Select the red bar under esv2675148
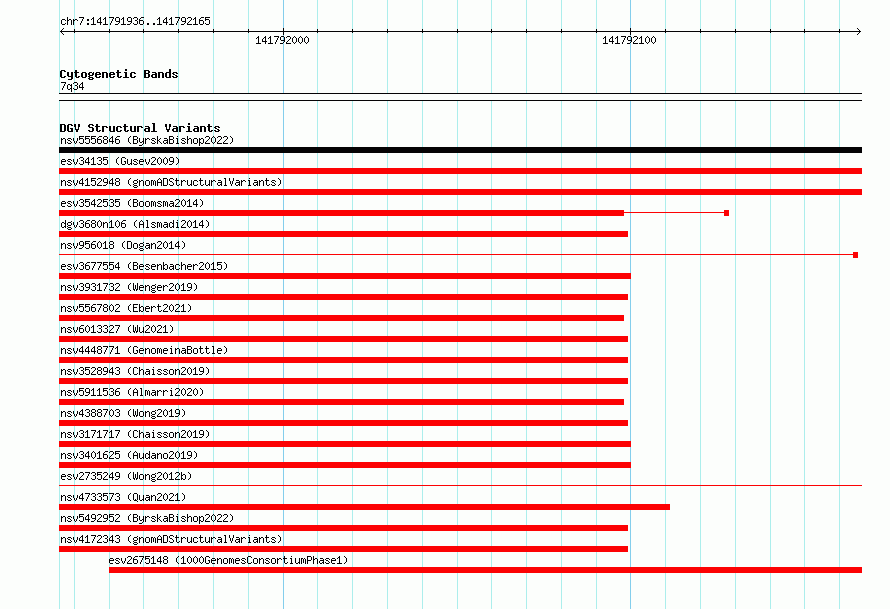 485,570
